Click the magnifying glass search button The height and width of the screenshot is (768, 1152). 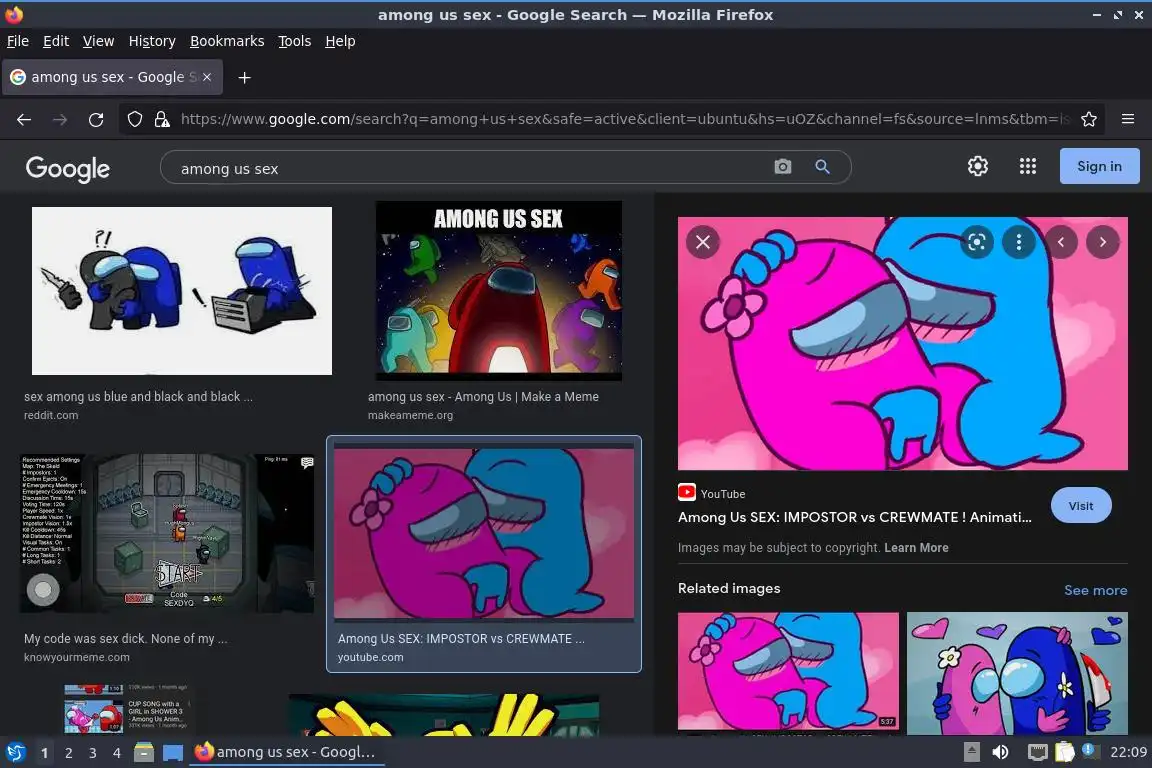pyautogui.click(x=823, y=167)
